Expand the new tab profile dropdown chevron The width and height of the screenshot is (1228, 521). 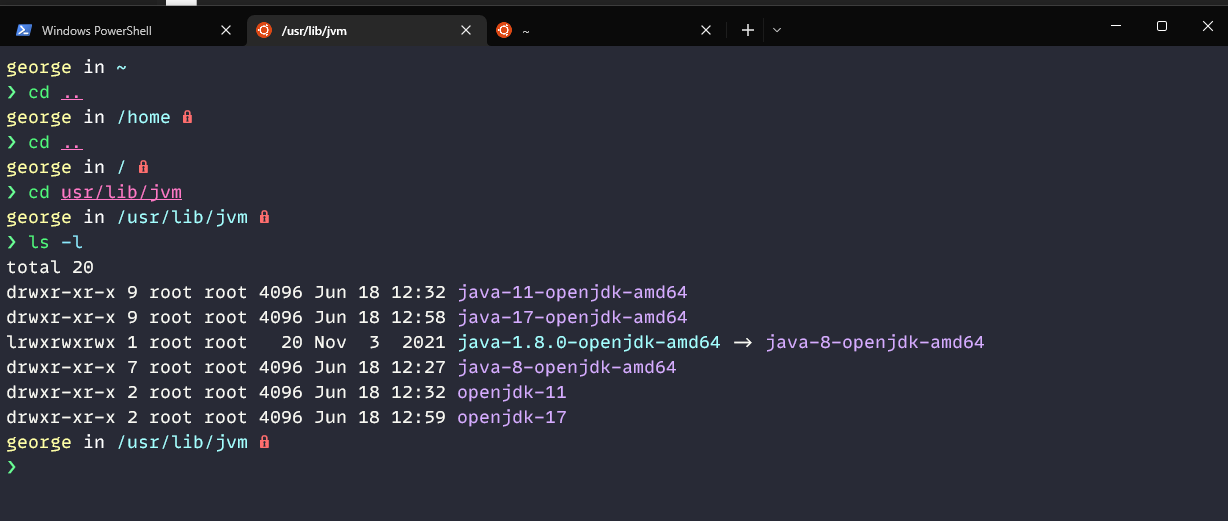(777, 30)
